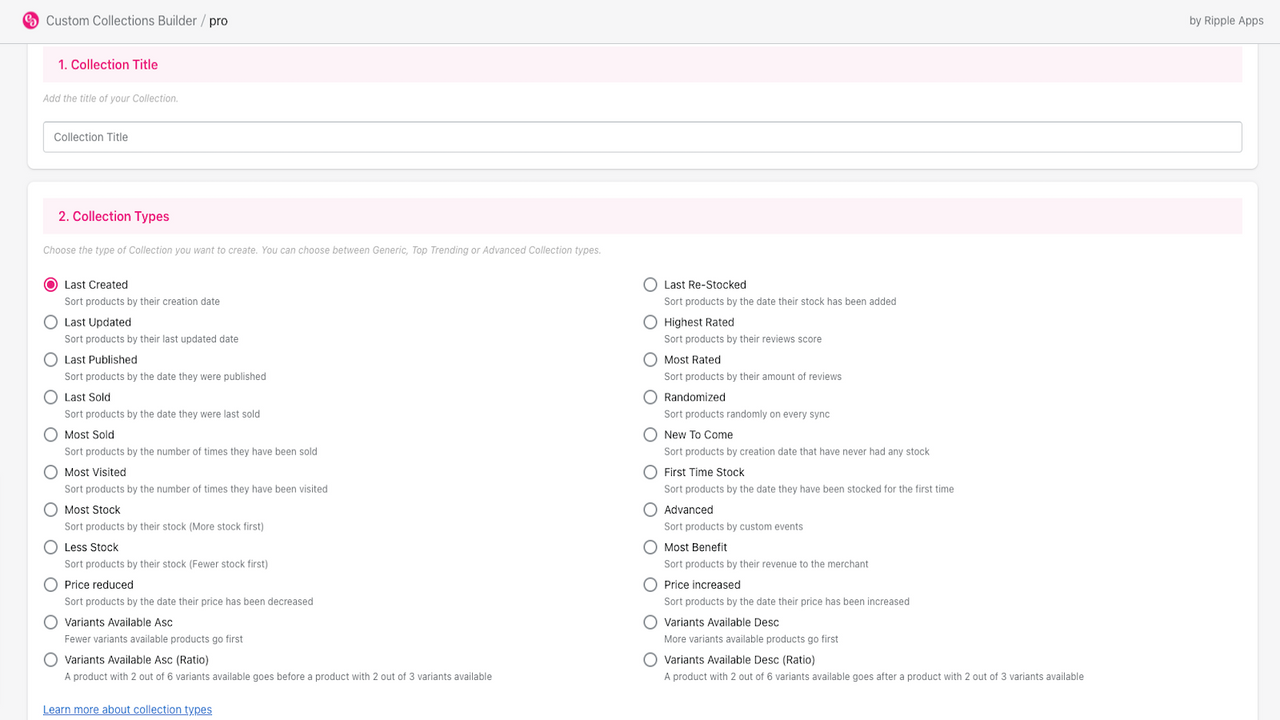Viewport: 1280px width, 720px height.
Task: Select Variants Available Asc option
Action: 51,622
